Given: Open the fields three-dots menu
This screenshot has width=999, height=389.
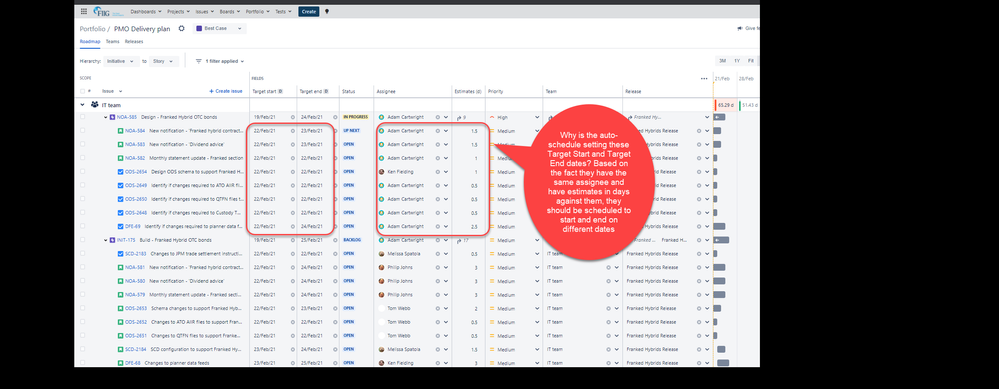Looking at the screenshot, I should (x=704, y=79).
